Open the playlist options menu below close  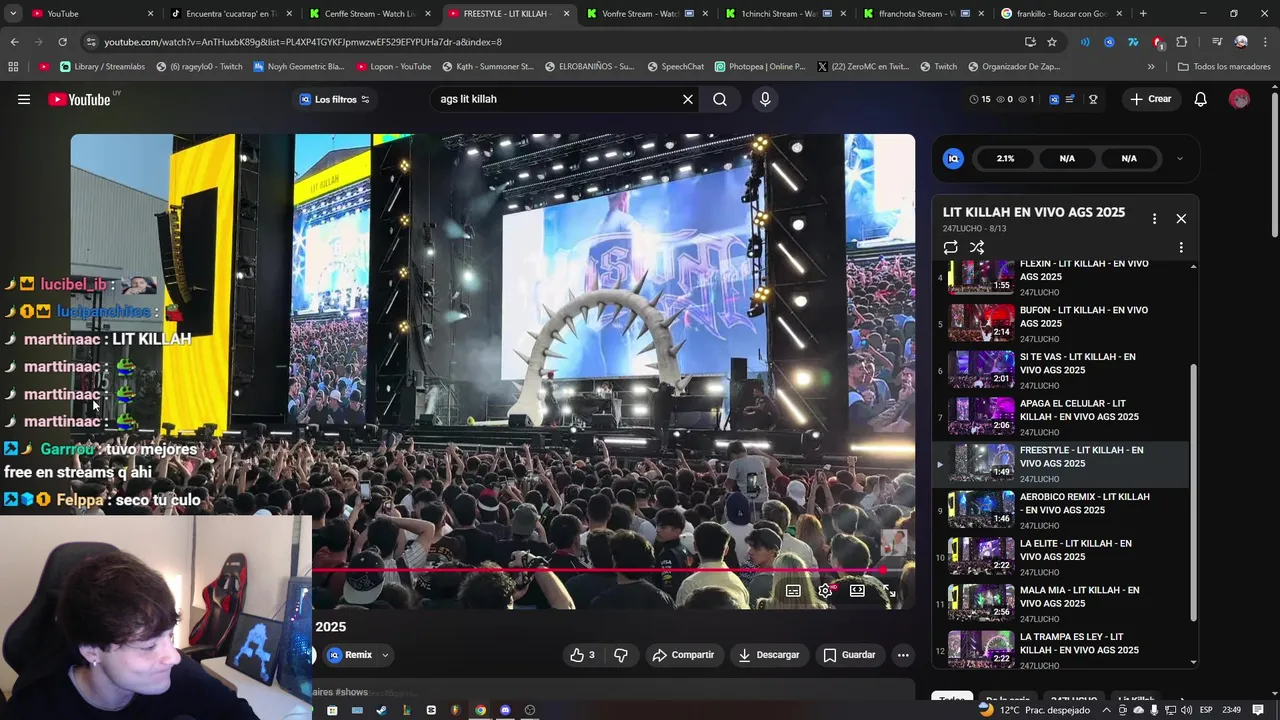[1181, 247]
